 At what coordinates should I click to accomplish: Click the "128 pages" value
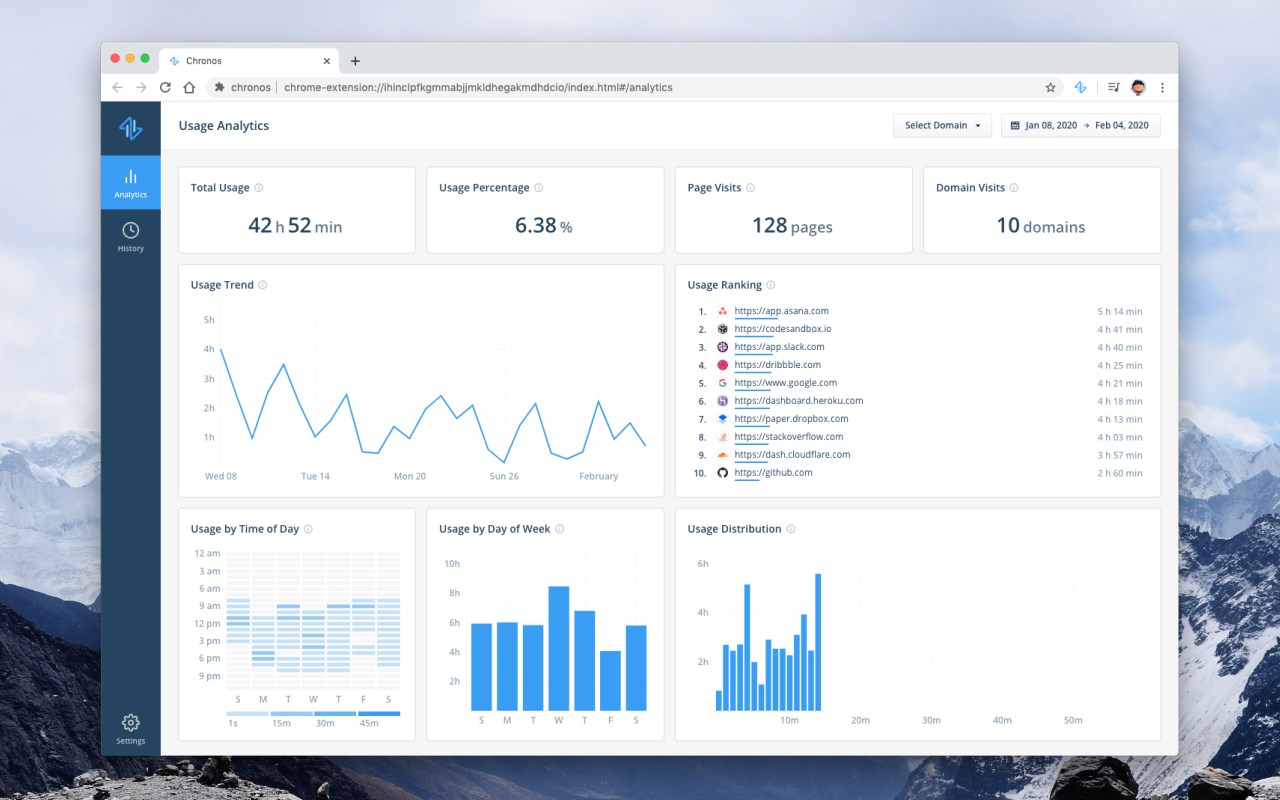click(x=792, y=226)
